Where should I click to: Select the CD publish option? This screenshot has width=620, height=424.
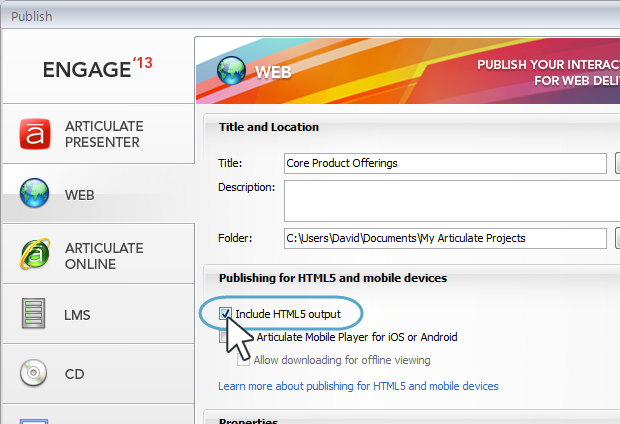point(98,373)
